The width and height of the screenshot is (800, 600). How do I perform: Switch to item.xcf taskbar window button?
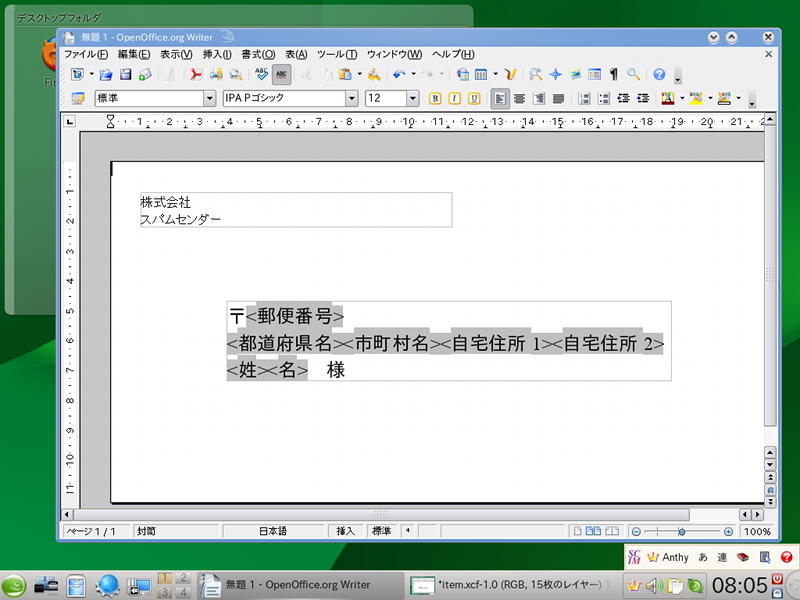pyautogui.click(x=510, y=584)
